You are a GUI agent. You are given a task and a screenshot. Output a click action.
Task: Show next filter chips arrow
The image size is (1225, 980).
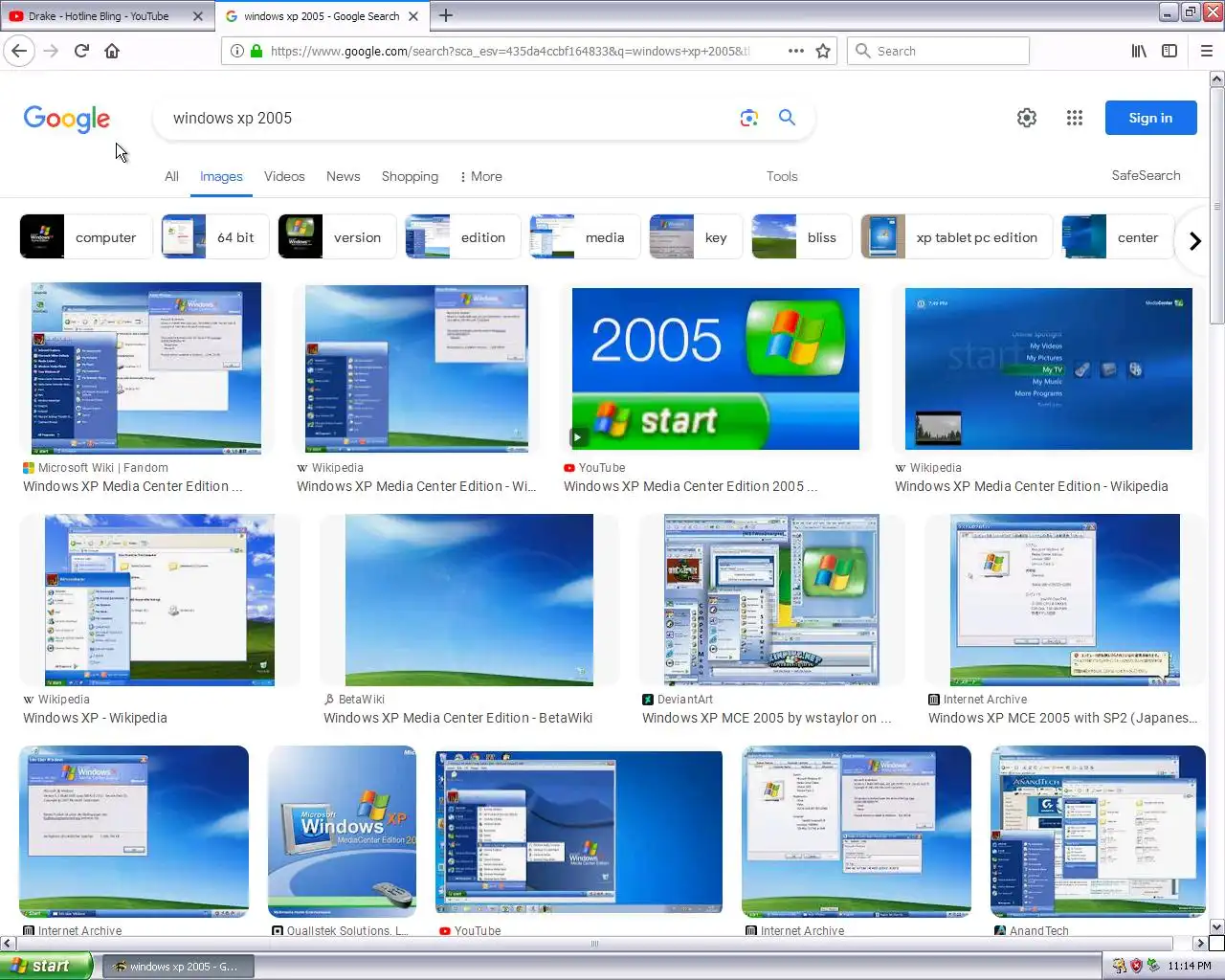1194,241
